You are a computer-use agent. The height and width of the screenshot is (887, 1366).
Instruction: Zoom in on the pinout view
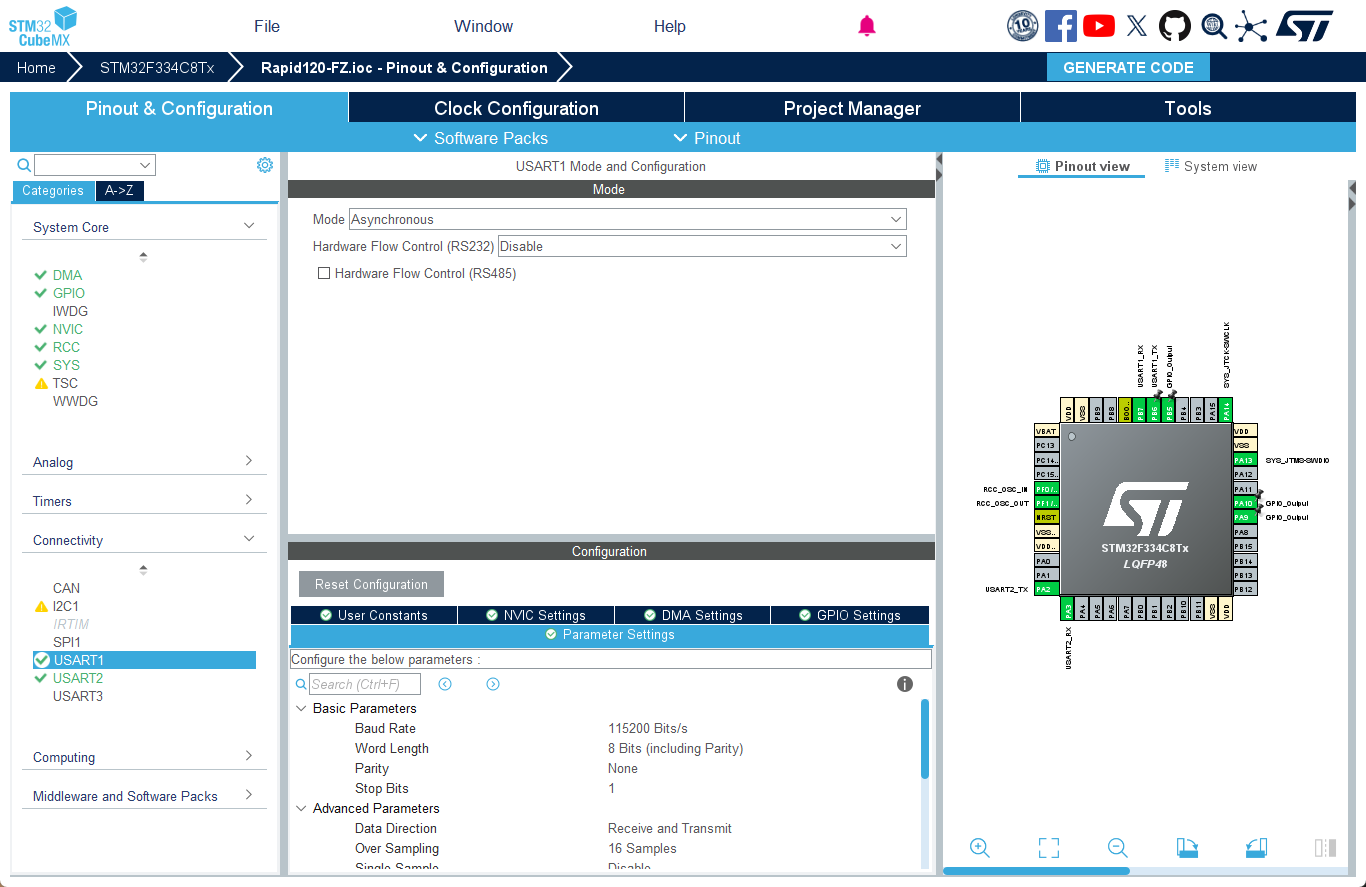980,848
